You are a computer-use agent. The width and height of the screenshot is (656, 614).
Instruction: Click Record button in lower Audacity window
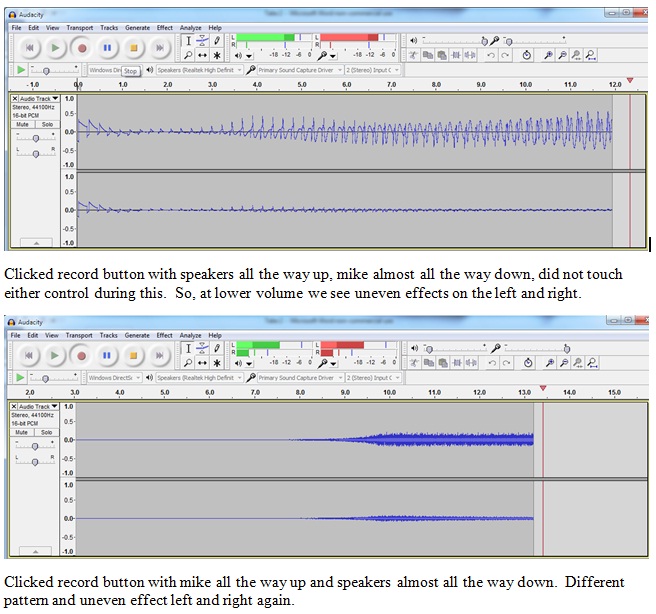point(81,356)
